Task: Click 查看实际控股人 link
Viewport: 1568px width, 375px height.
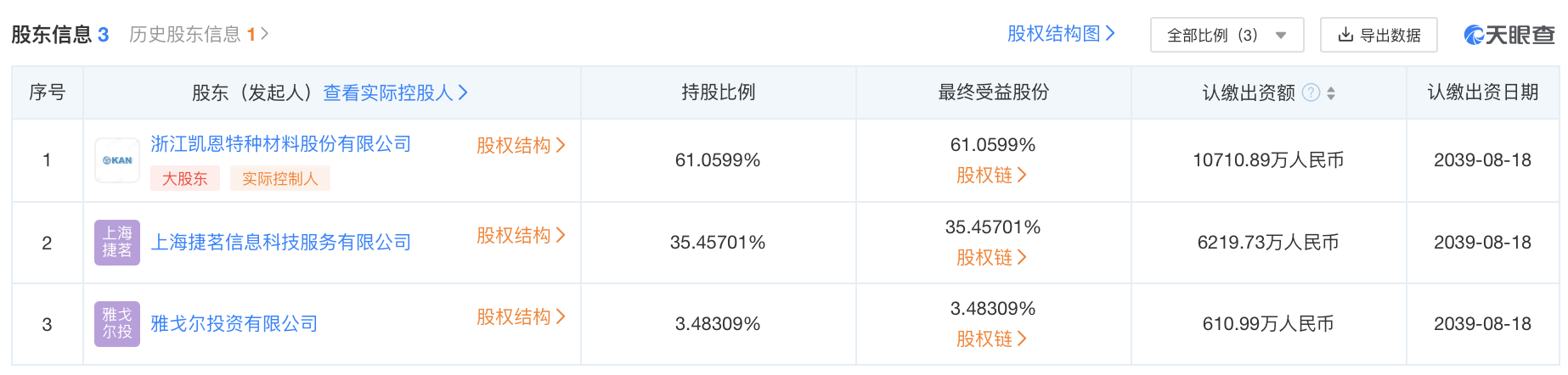Action: click(x=395, y=92)
